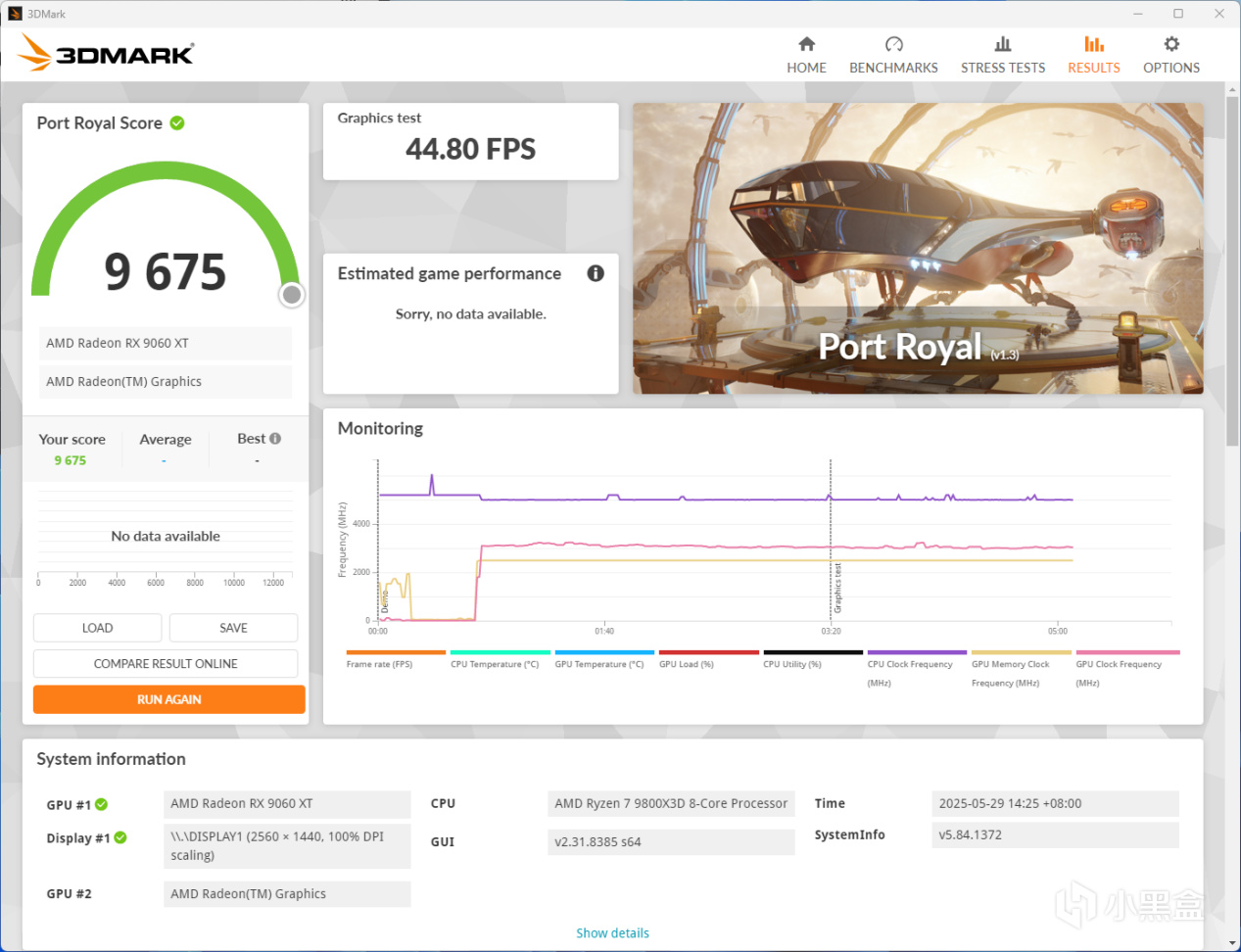Click the AMD Radeon RX 9060 XT score field
This screenshot has width=1241, height=952.
tap(165, 344)
